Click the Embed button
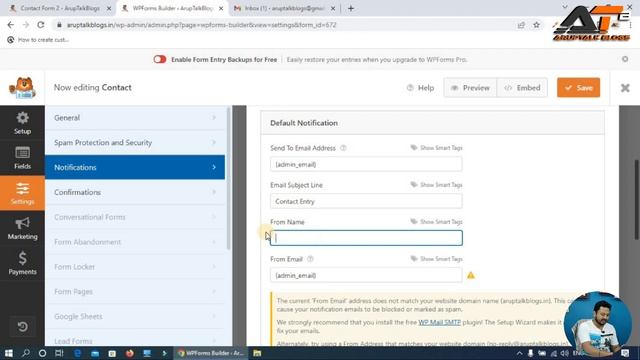Viewport: 640px width, 360px height. pyautogui.click(x=522, y=88)
